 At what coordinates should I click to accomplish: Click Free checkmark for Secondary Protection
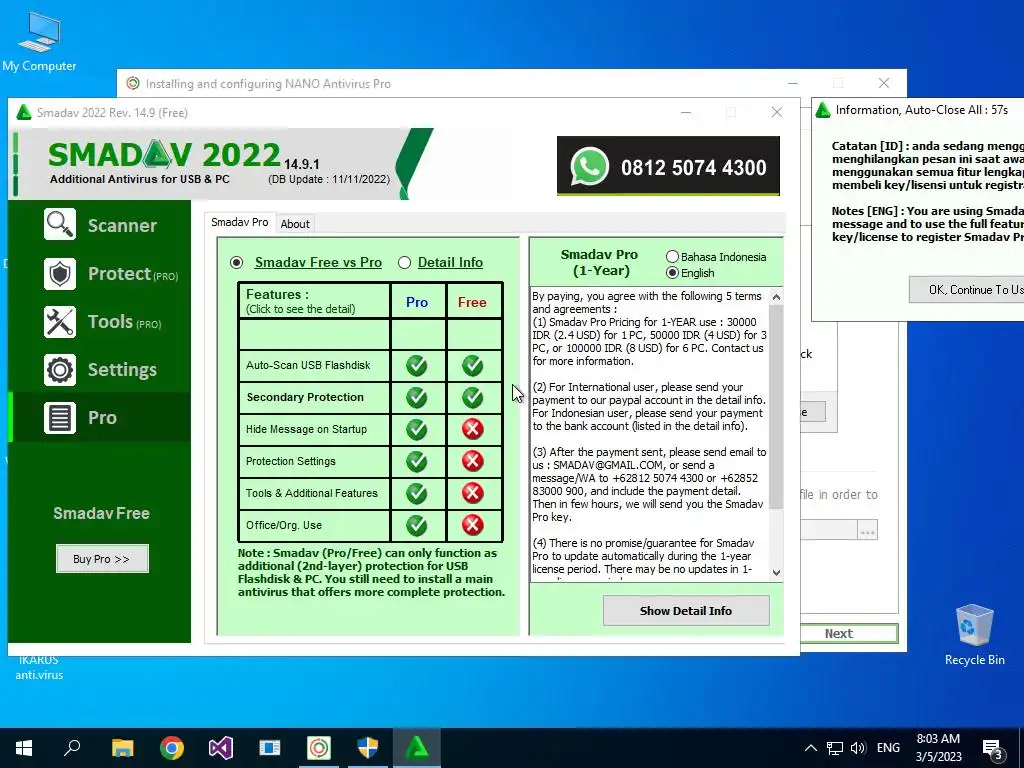[472, 398]
